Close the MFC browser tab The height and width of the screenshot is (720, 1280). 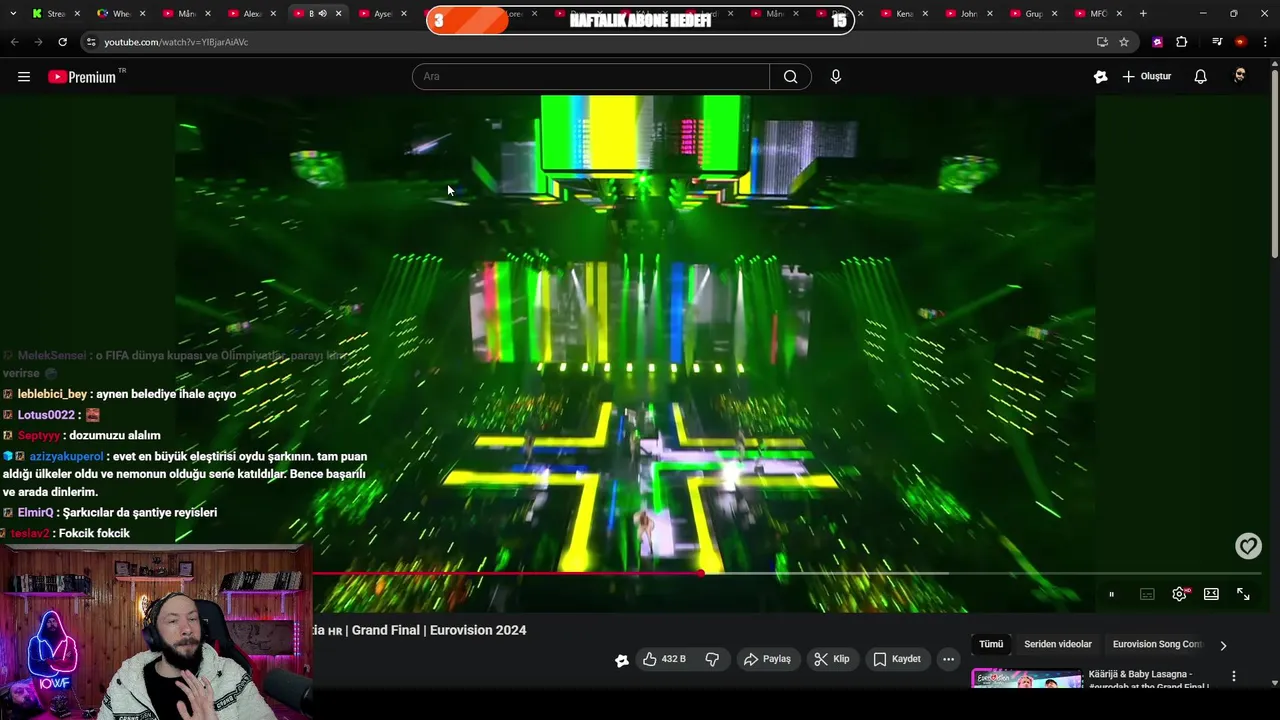click(x=1119, y=14)
